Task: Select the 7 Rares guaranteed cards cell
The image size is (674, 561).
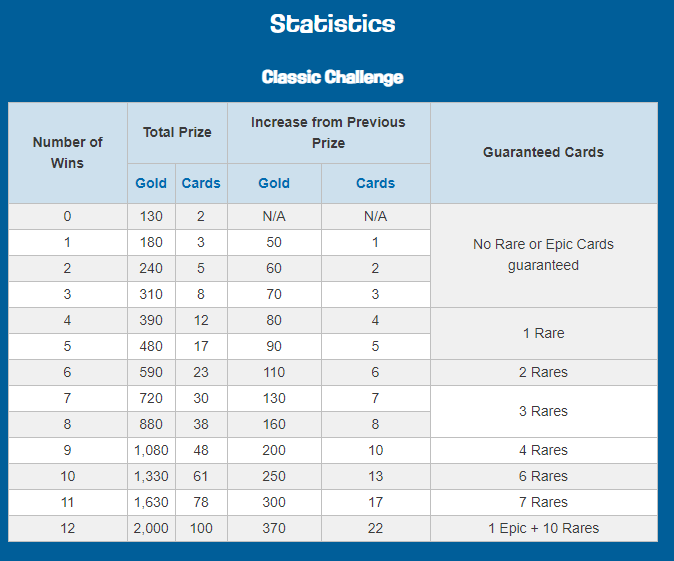Action: tap(543, 502)
